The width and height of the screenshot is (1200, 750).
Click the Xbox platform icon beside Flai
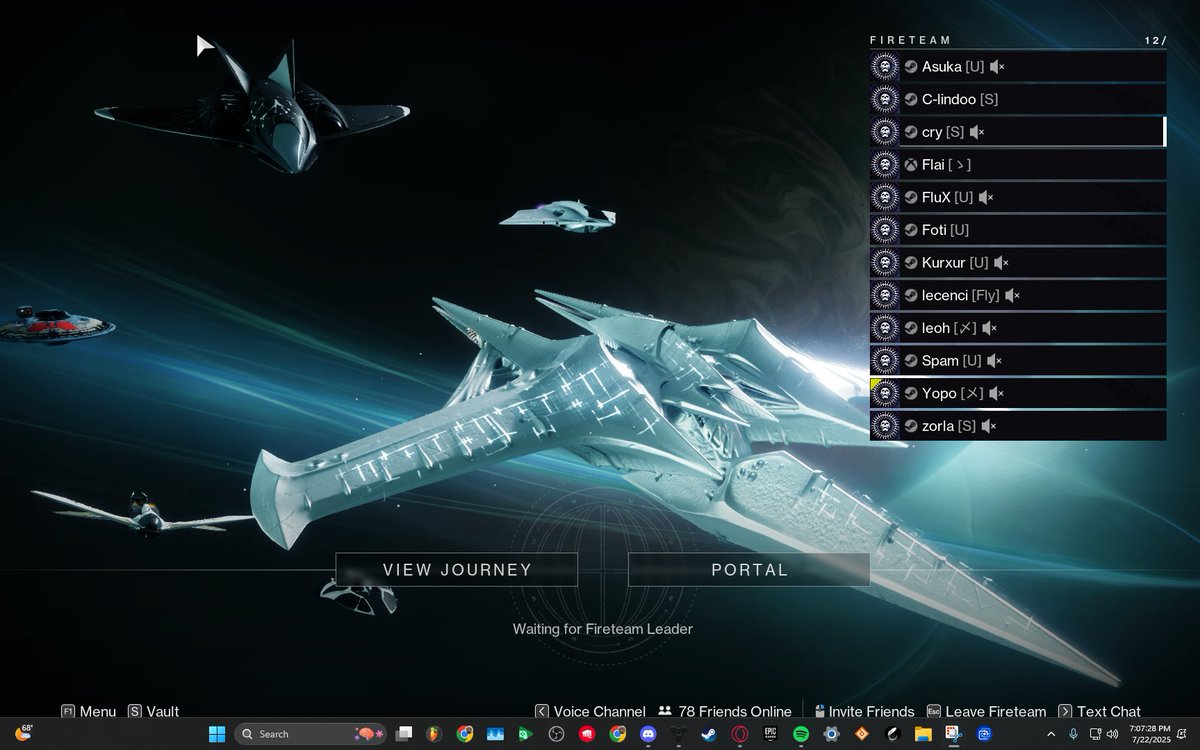click(911, 164)
